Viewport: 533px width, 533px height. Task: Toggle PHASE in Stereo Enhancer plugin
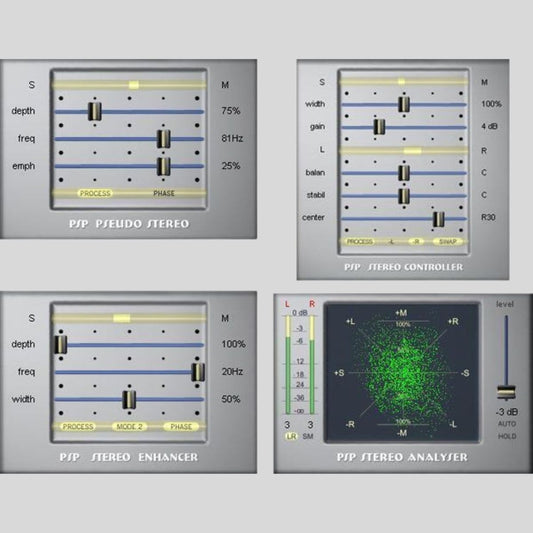tap(181, 427)
